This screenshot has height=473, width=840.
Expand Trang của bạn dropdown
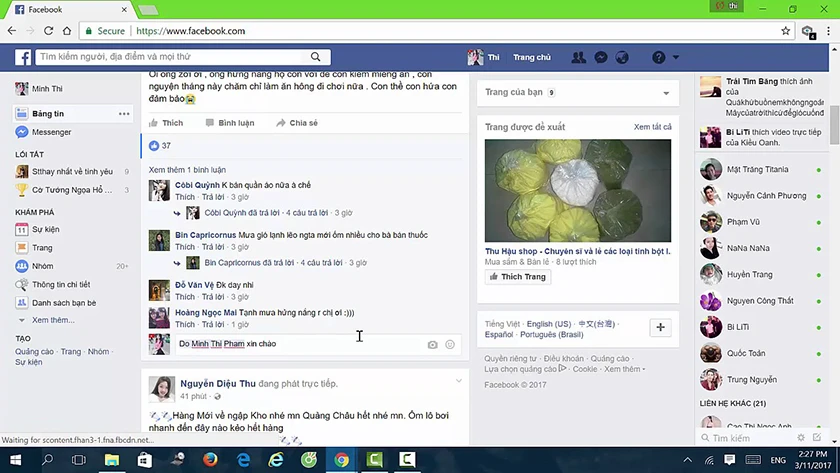pos(666,93)
